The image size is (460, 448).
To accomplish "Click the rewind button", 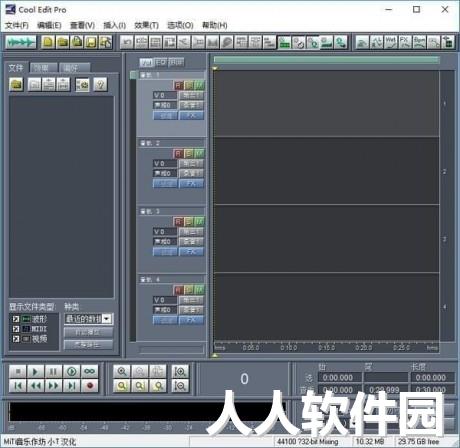I will (x=35, y=386).
